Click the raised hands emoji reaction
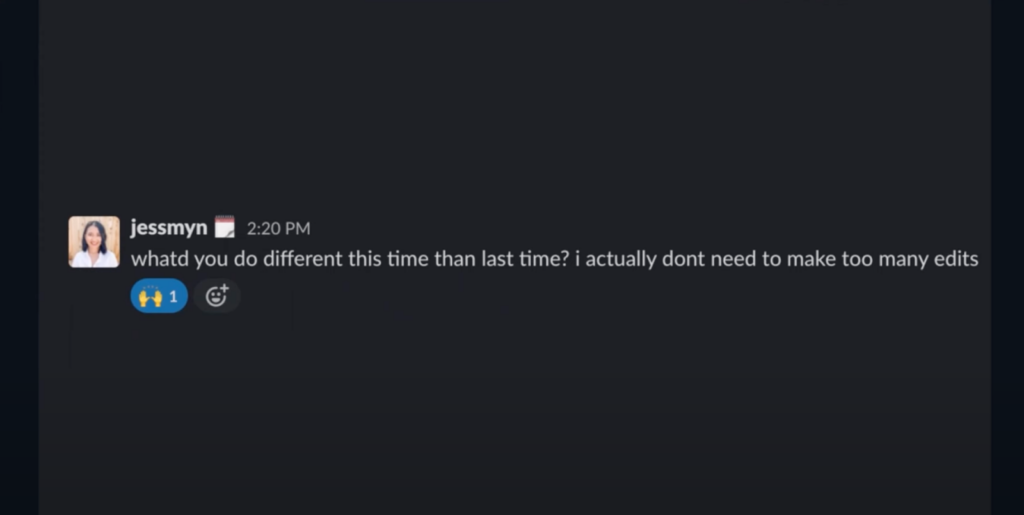Viewport: 1024px width, 515px height. point(150,297)
